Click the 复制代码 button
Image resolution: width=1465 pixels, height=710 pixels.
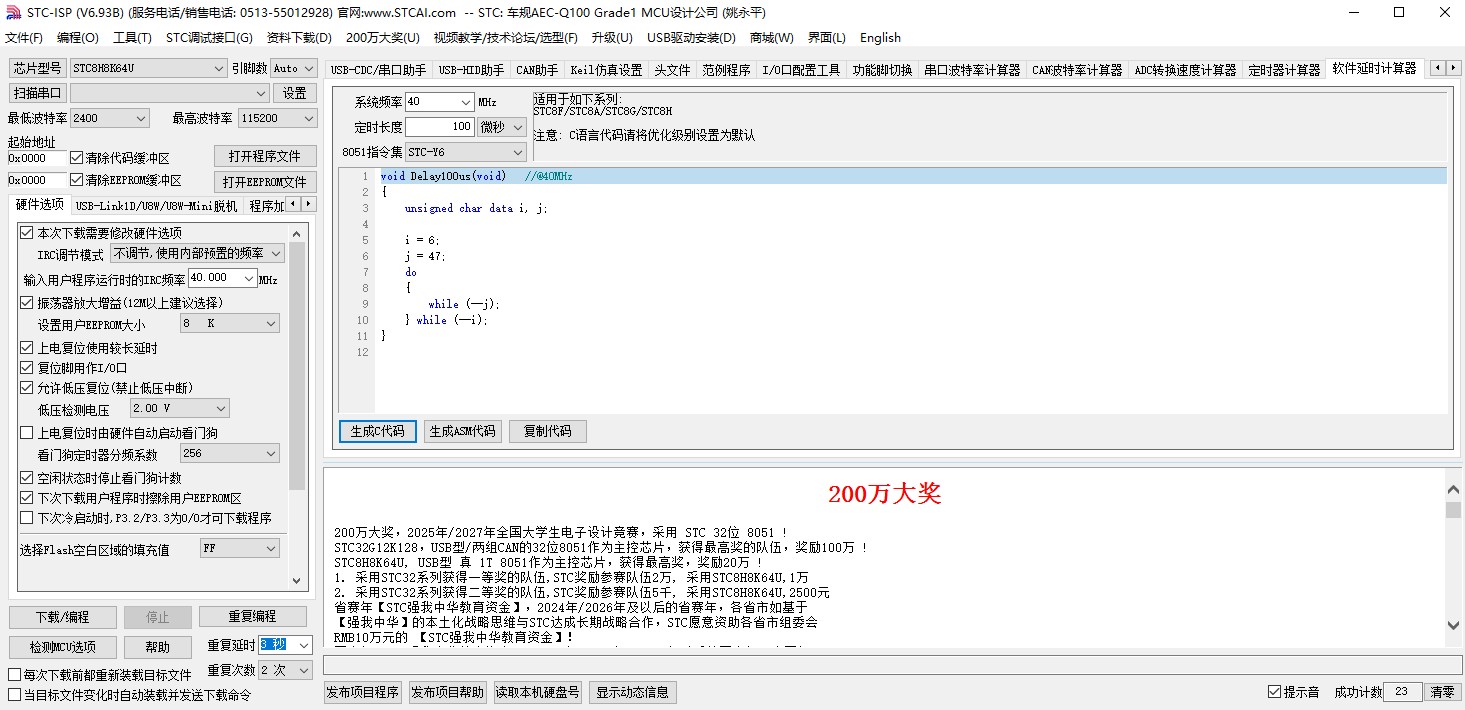click(547, 431)
